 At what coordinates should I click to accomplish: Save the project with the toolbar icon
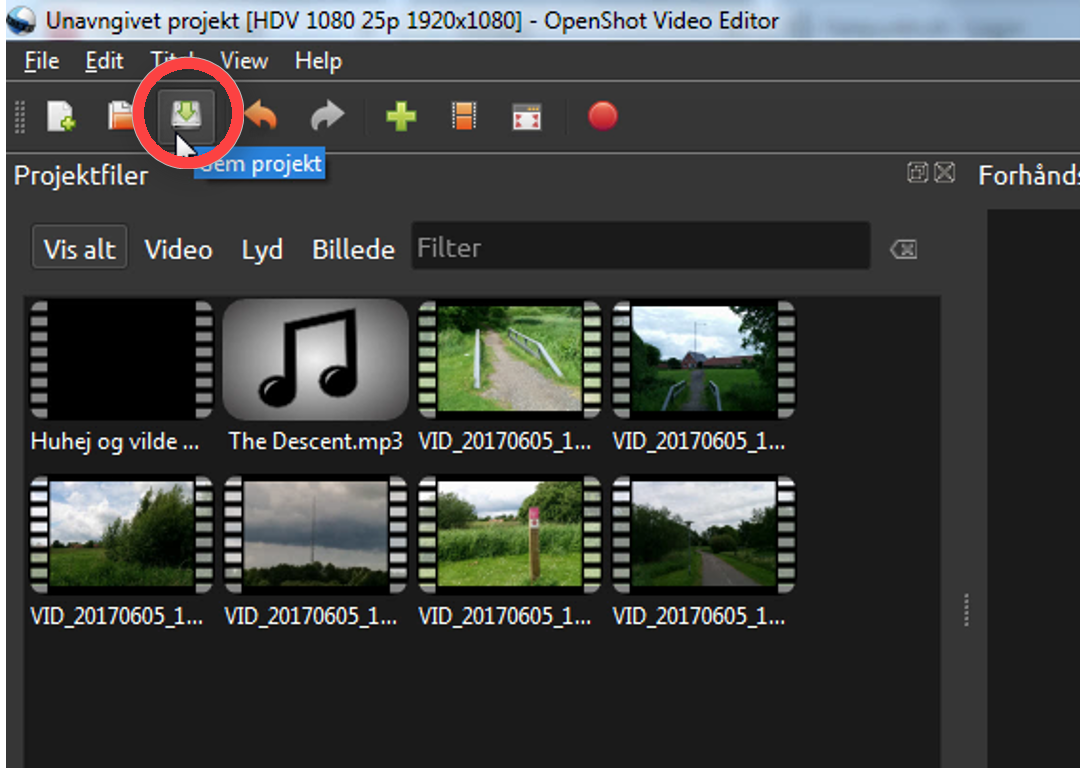(186, 115)
